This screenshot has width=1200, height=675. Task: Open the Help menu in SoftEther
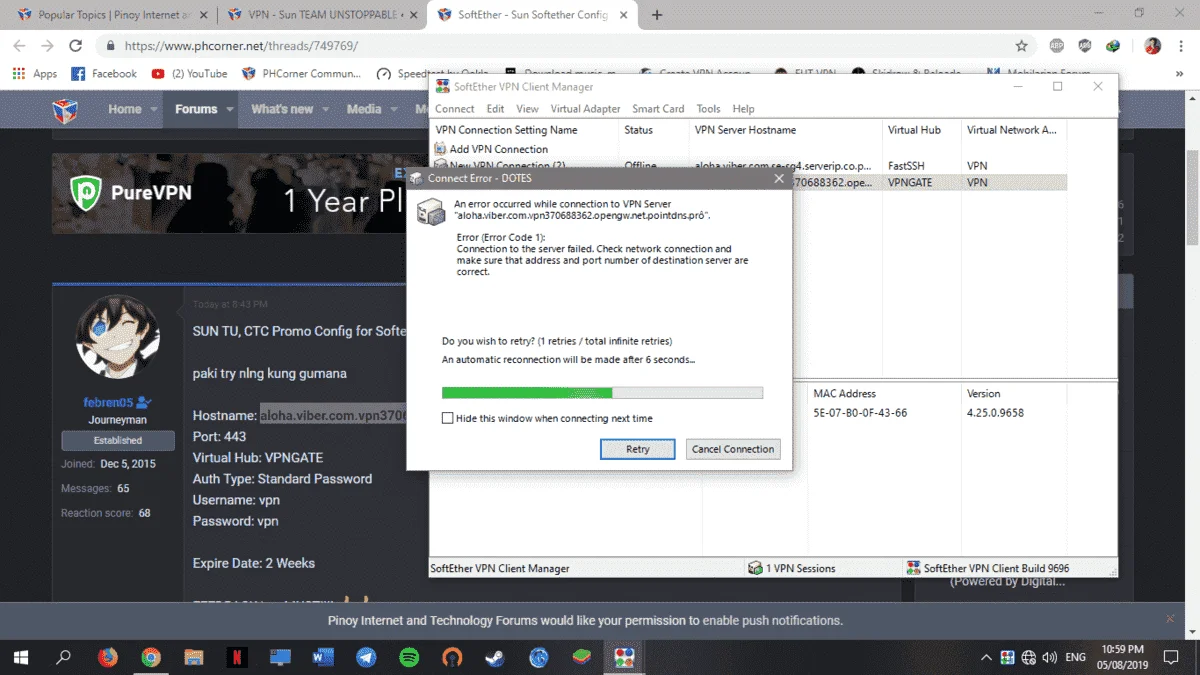[743, 109]
